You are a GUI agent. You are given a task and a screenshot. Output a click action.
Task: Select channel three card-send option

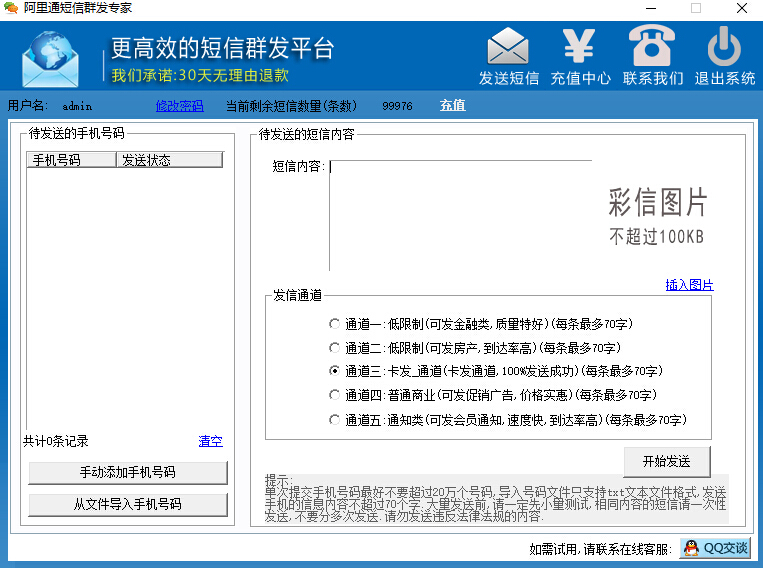pyautogui.click(x=334, y=371)
